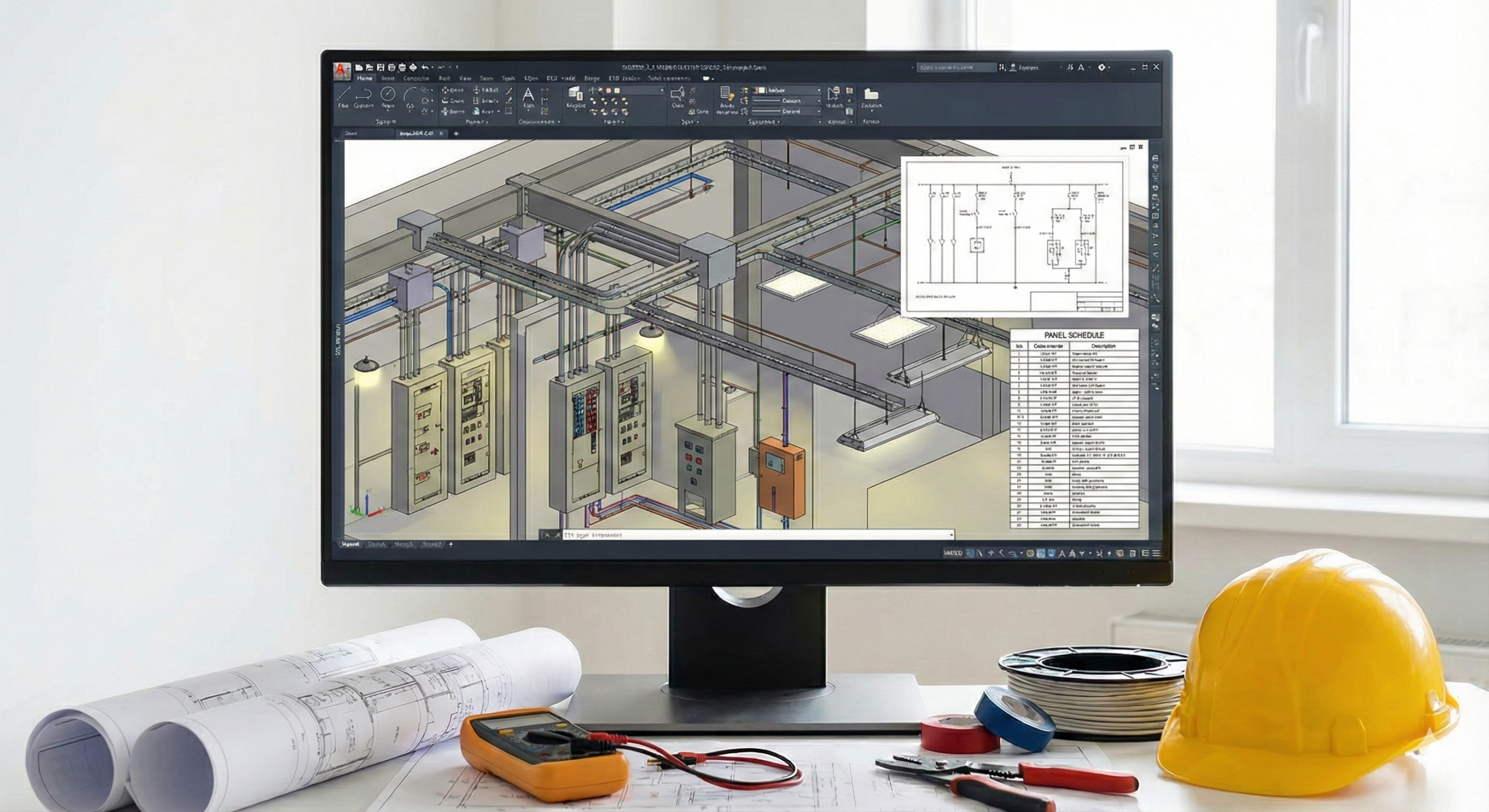Open the View ribbon tab
Viewport: 1489px width, 812px height.
click(464, 79)
